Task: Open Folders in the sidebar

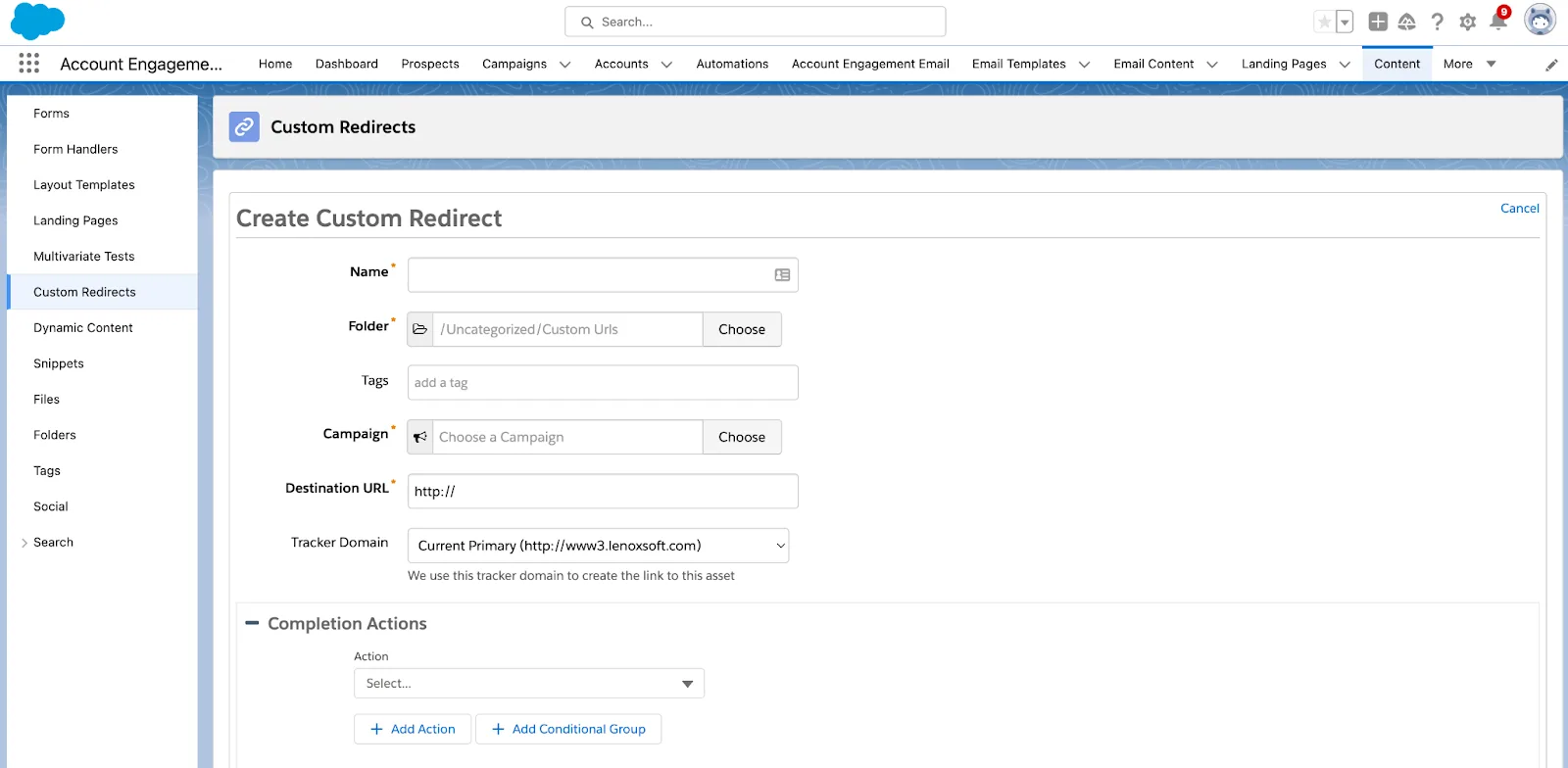Action: [55, 435]
